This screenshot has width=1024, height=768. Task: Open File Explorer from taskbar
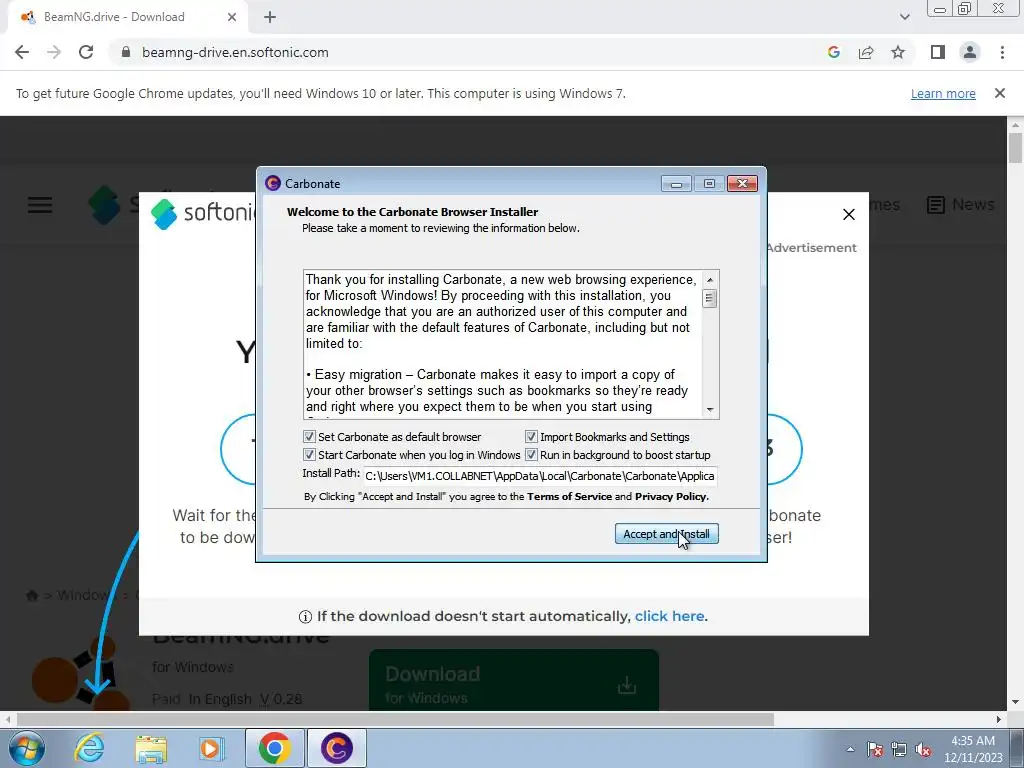coord(151,748)
